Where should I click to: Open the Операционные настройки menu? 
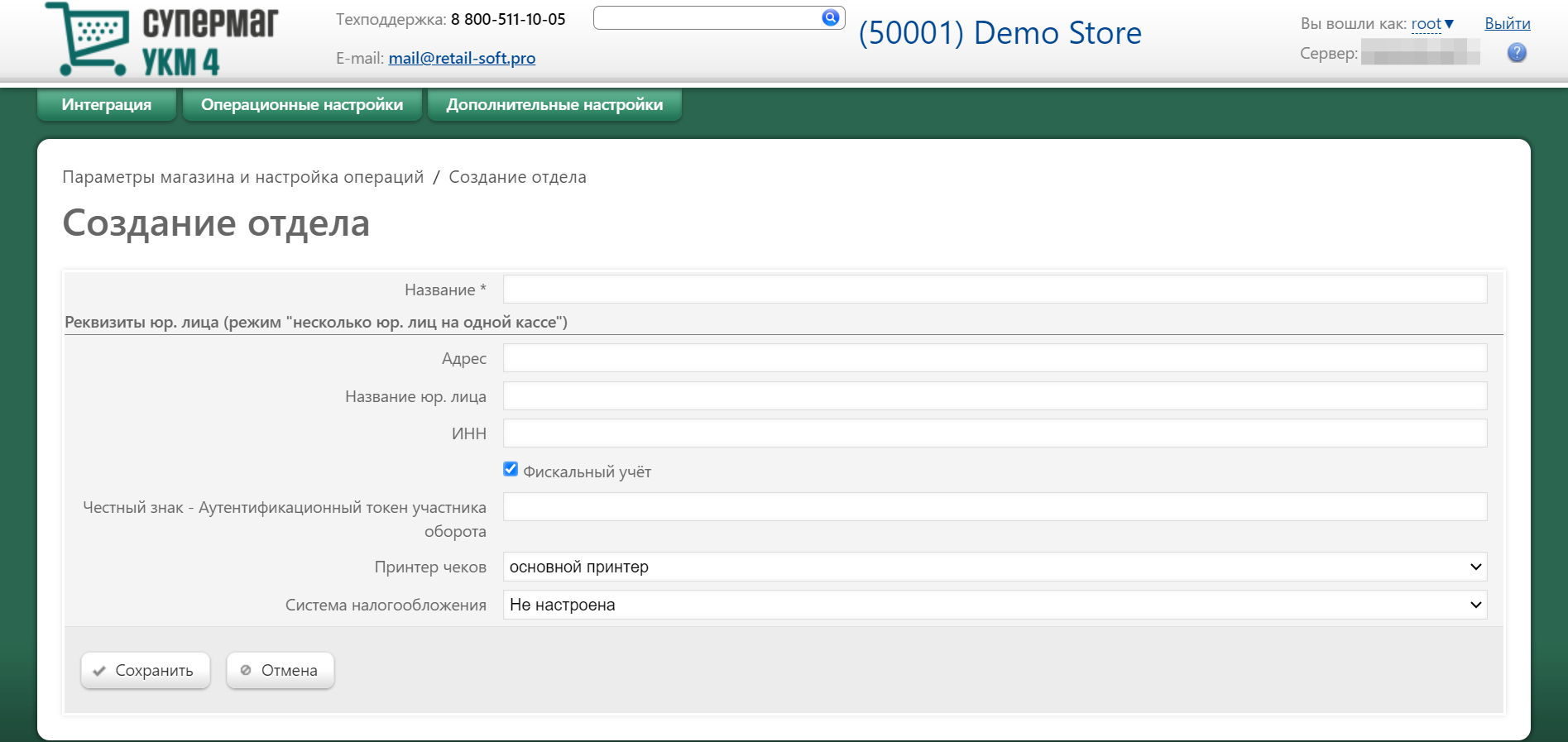tap(302, 105)
